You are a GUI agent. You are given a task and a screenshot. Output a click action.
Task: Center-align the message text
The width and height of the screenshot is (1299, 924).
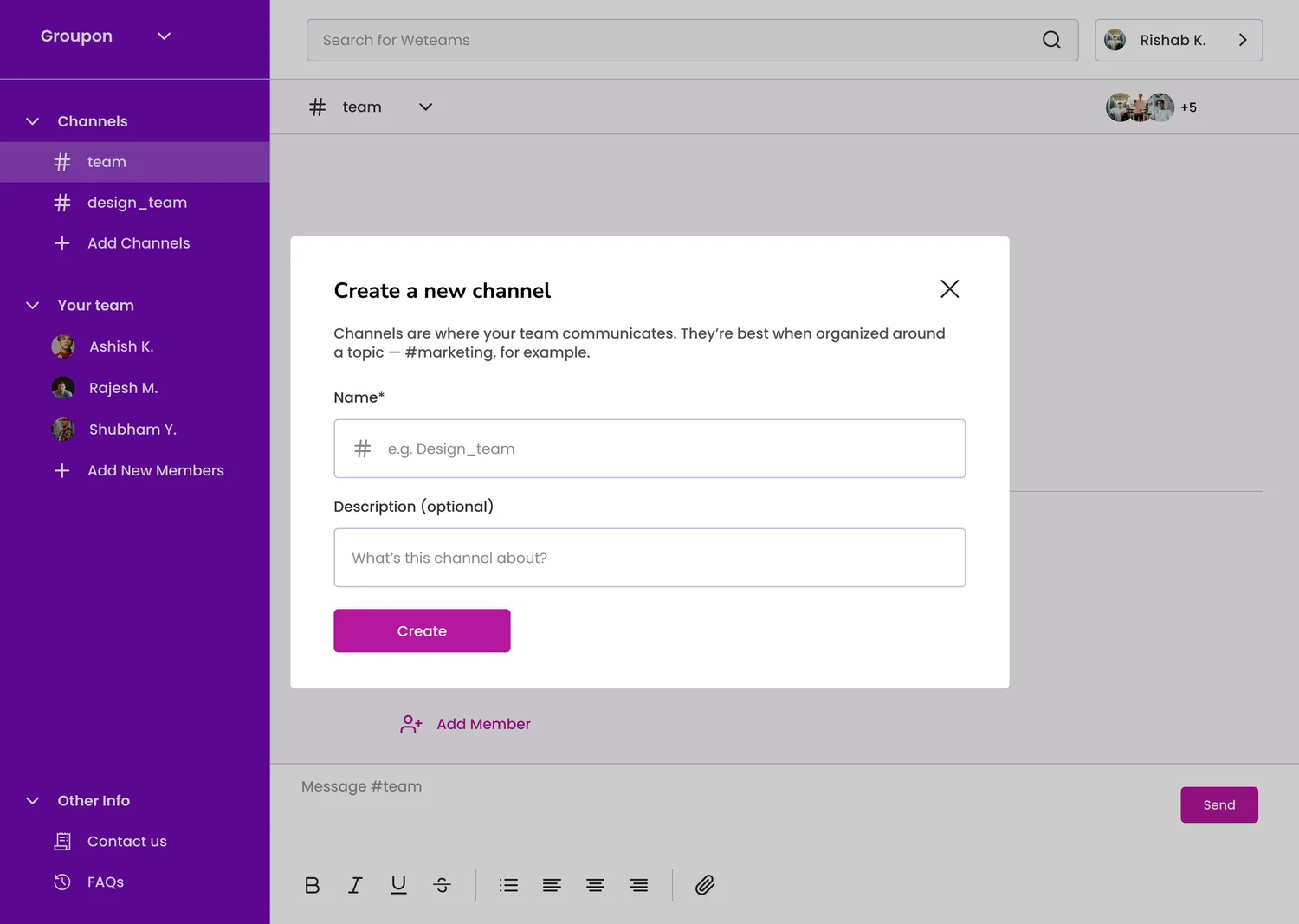click(595, 885)
